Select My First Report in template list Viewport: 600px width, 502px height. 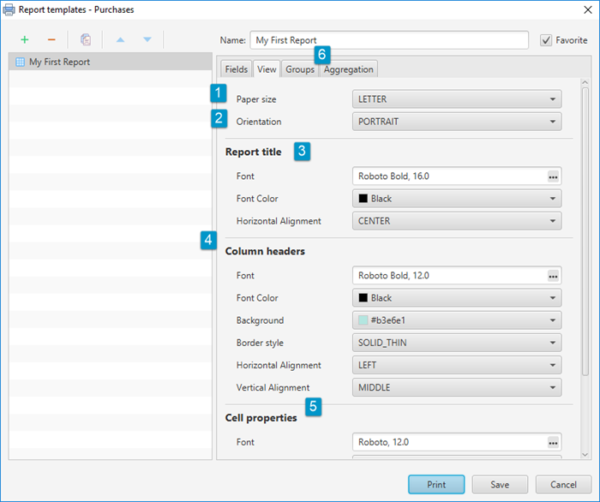pos(110,62)
